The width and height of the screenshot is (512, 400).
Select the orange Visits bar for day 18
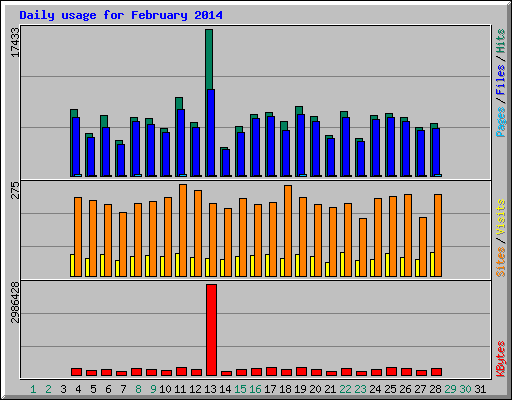coord(288,231)
